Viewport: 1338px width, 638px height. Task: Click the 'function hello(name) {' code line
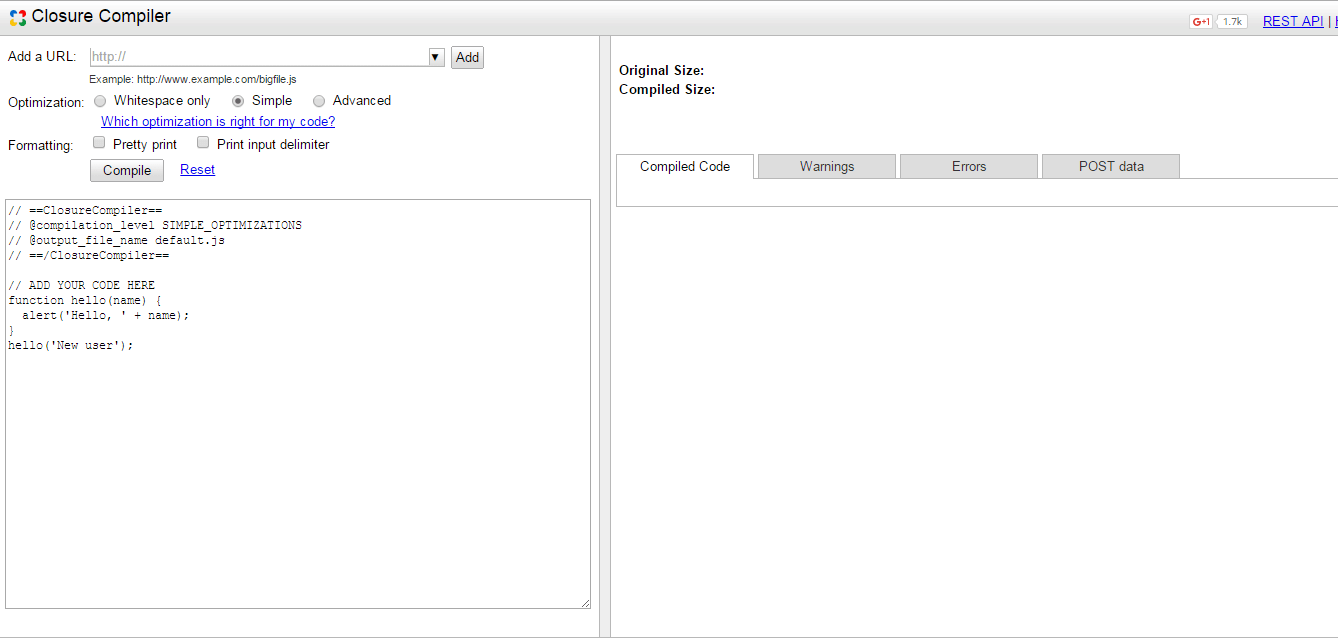click(85, 300)
